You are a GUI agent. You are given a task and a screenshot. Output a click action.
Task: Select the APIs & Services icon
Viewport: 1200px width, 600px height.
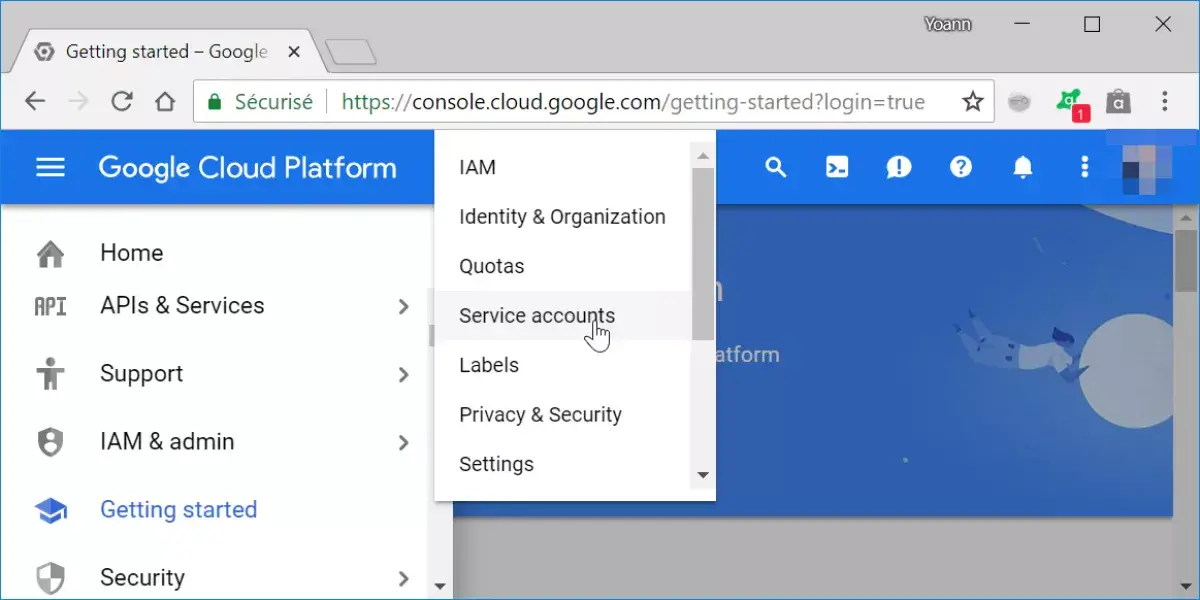coord(50,306)
